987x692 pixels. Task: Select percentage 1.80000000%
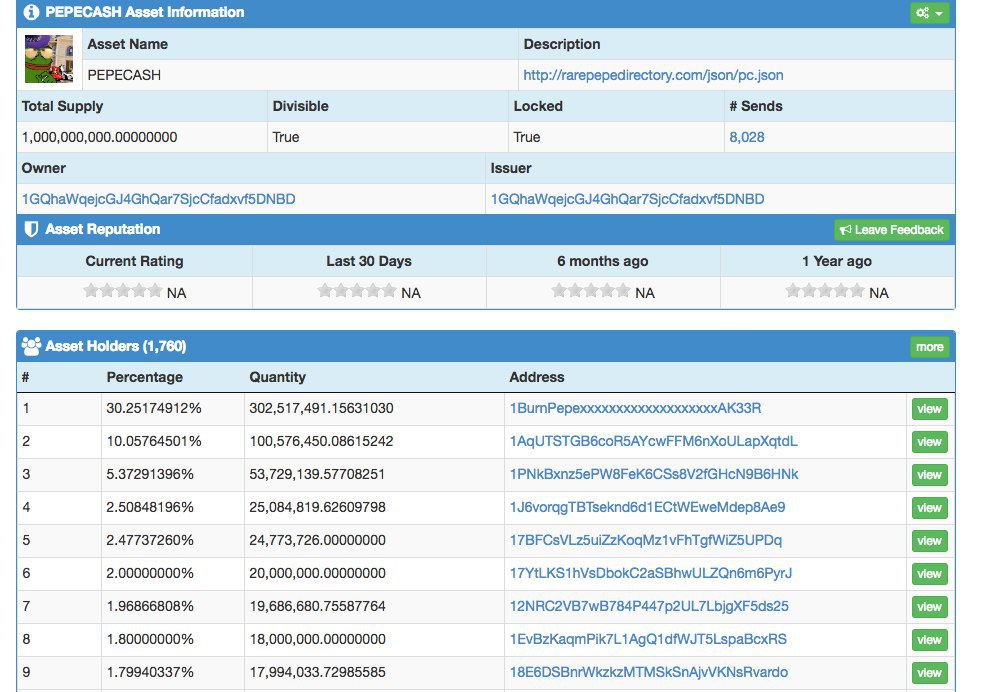[x=150, y=639]
